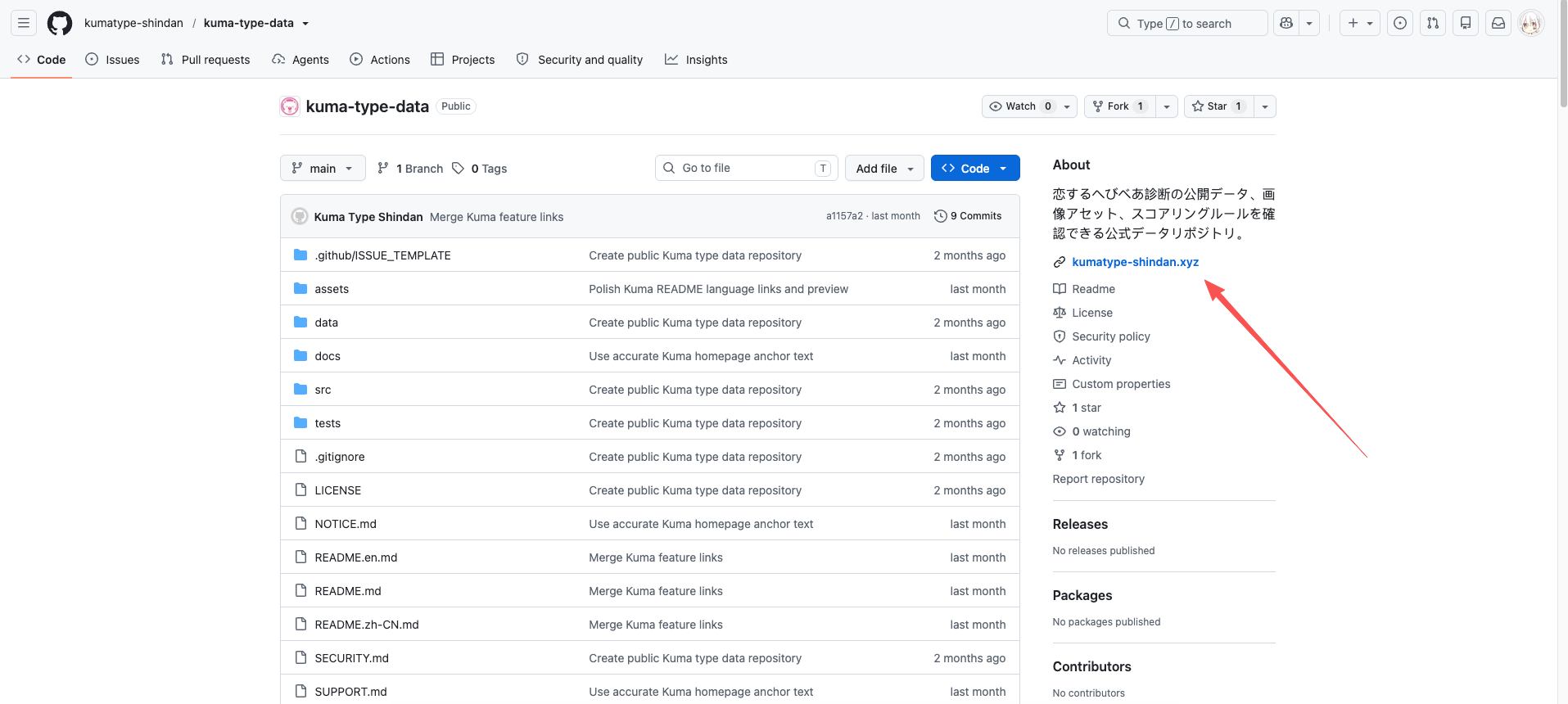Click the LICENSE file icon
The height and width of the screenshot is (704, 1568).
[300, 490]
